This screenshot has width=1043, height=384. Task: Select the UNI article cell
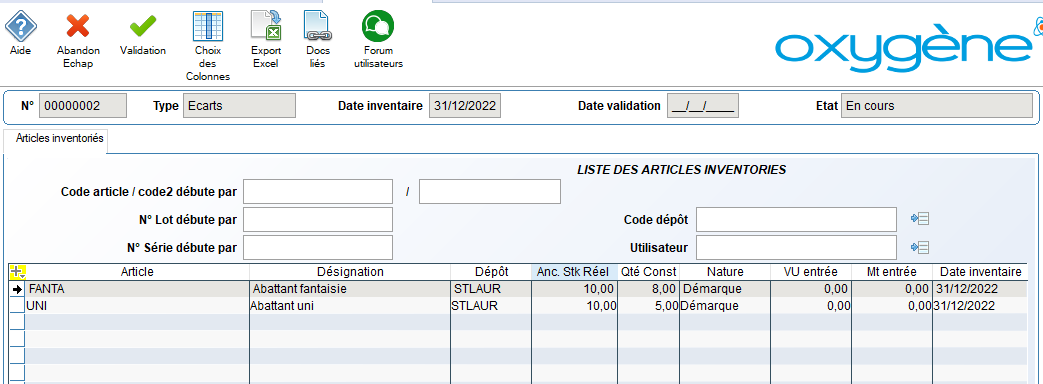pos(138,306)
